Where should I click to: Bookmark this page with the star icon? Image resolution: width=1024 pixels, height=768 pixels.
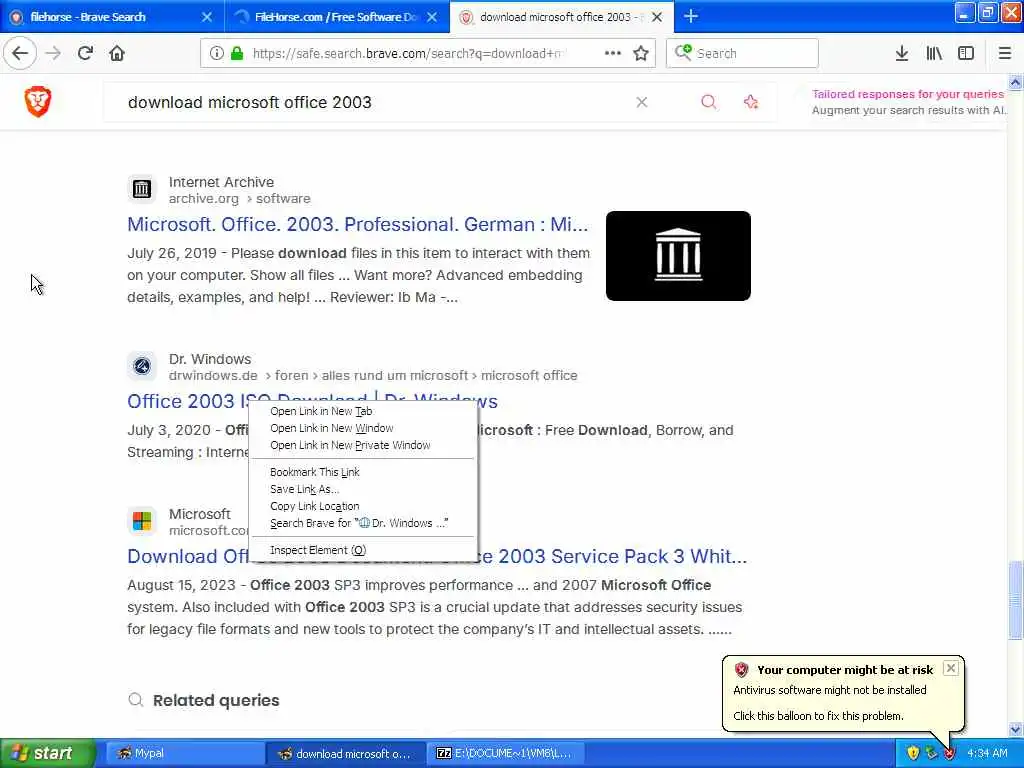(641, 54)
